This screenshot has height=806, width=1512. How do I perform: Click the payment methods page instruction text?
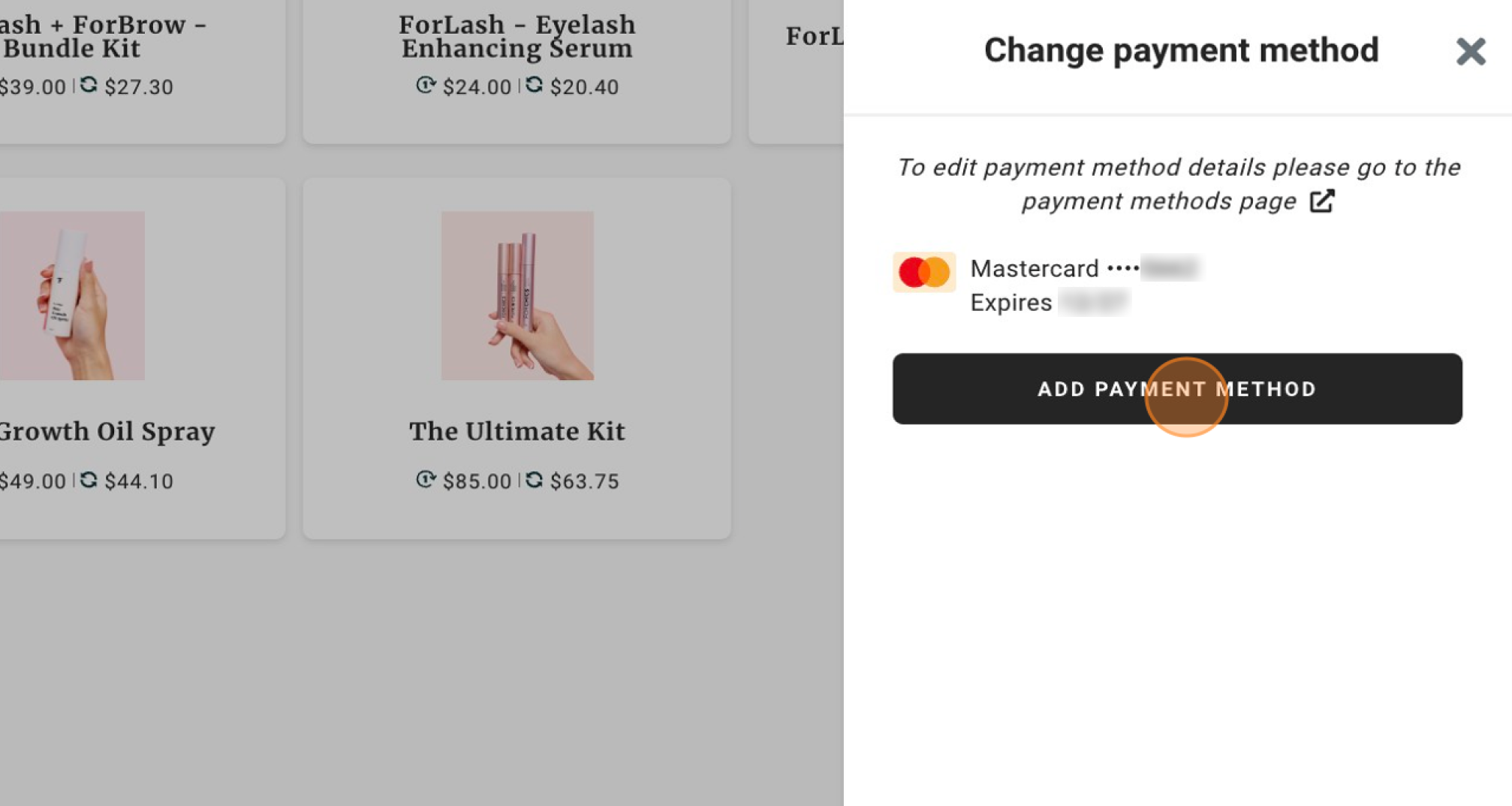click(x=1178, y=184)
